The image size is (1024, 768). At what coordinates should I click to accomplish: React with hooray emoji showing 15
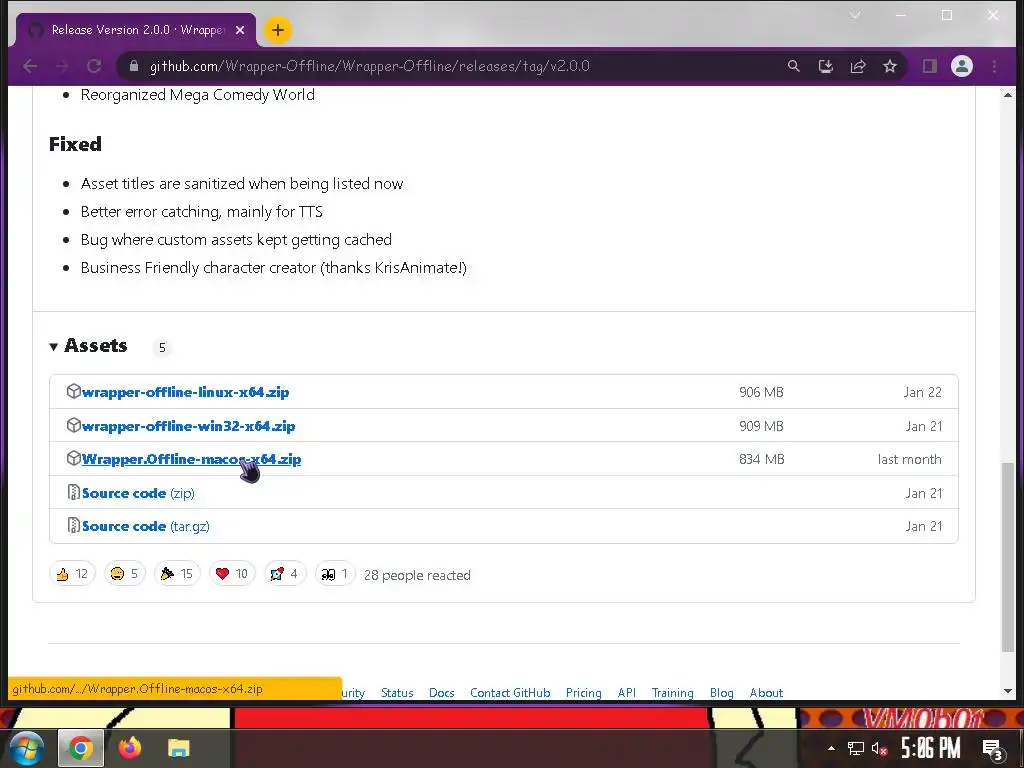(177, 573)
